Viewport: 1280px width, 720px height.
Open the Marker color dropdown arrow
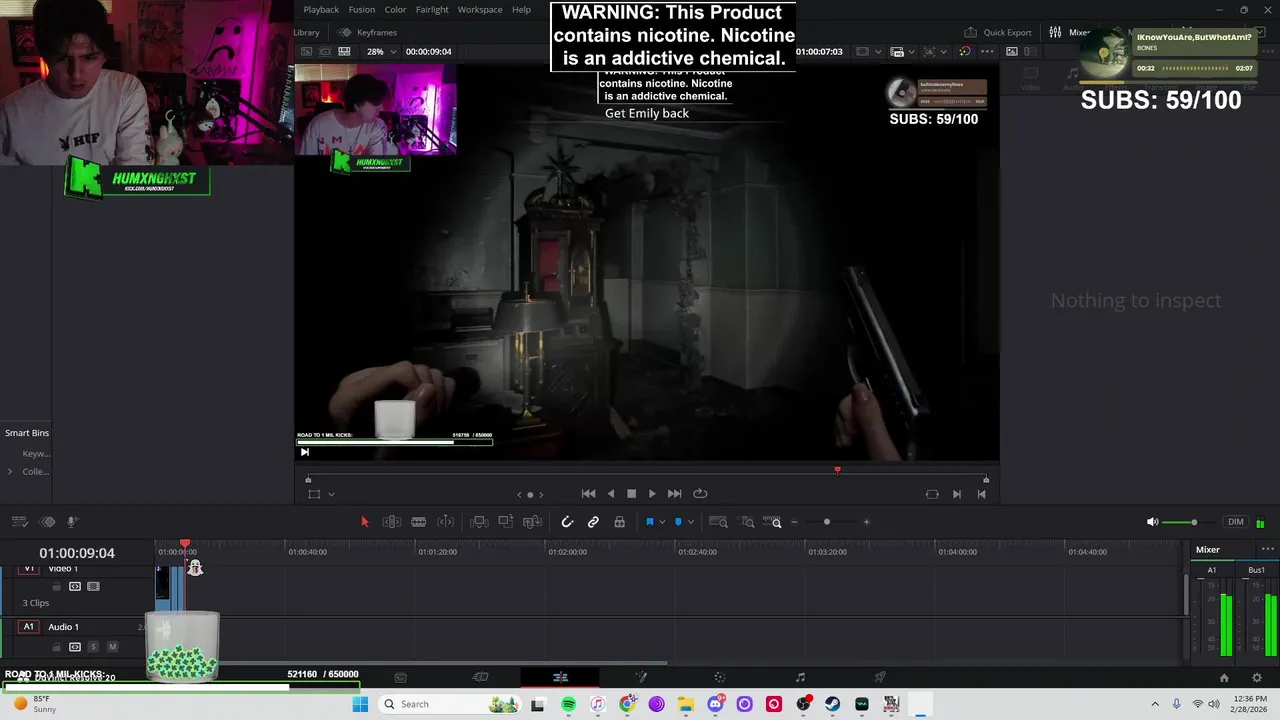point(690,522)
